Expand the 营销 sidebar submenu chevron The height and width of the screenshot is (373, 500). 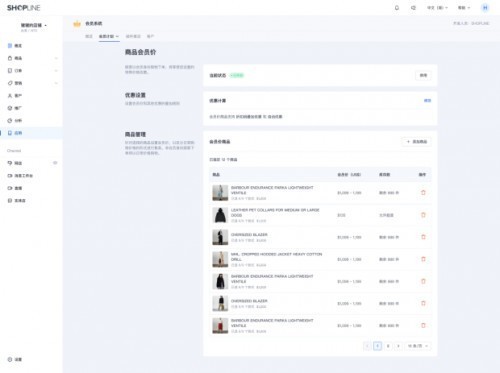(56, 83)
